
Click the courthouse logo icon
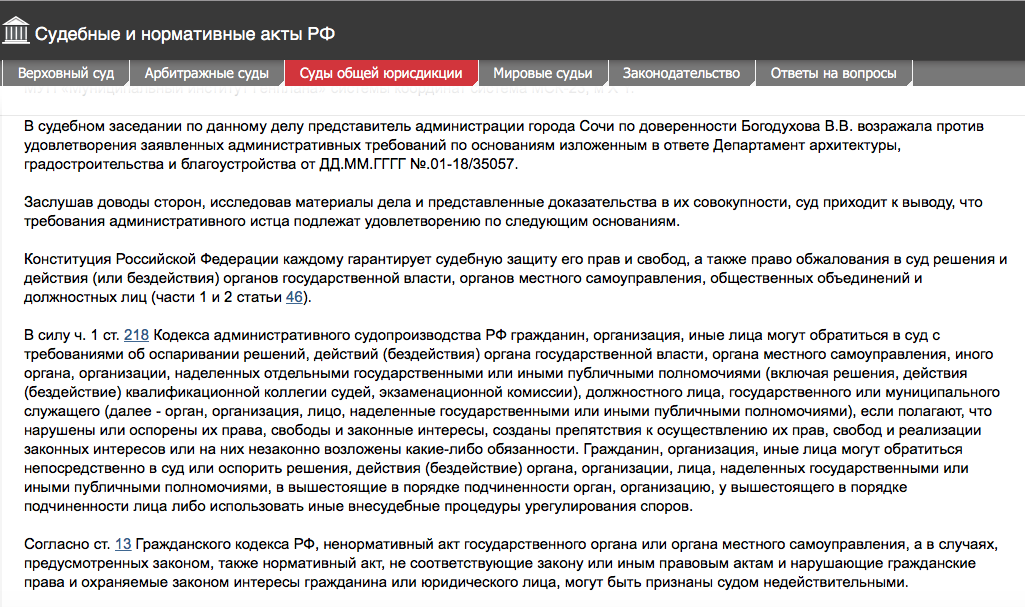pos(16,32)
